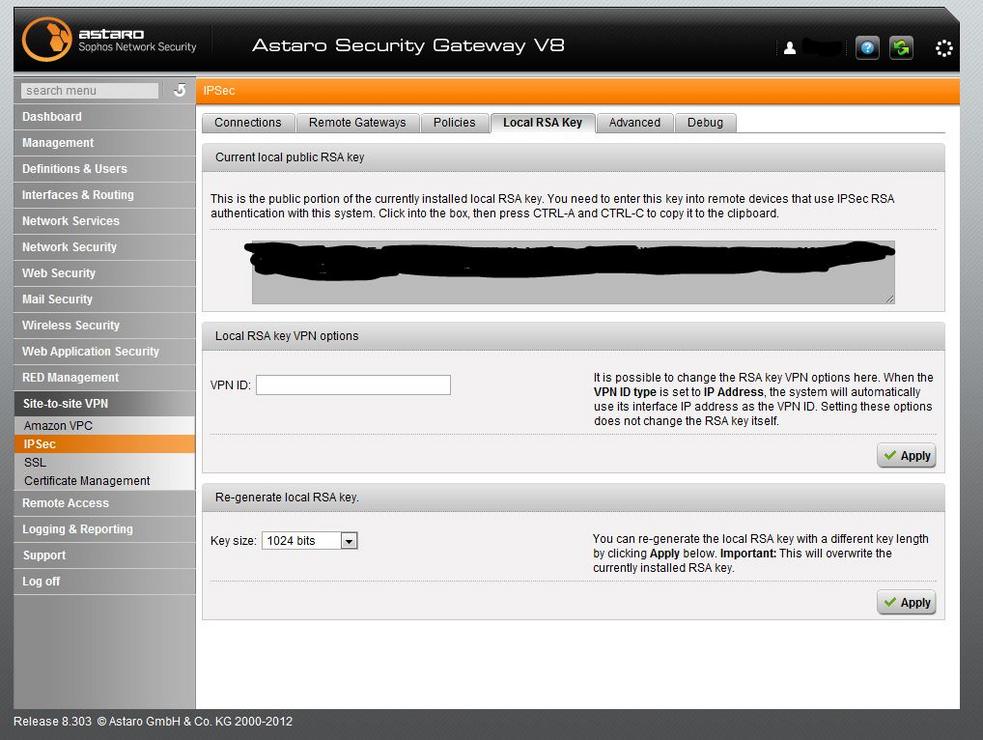
Task: Expand Wireless Security menu
Action: point(104,325)
